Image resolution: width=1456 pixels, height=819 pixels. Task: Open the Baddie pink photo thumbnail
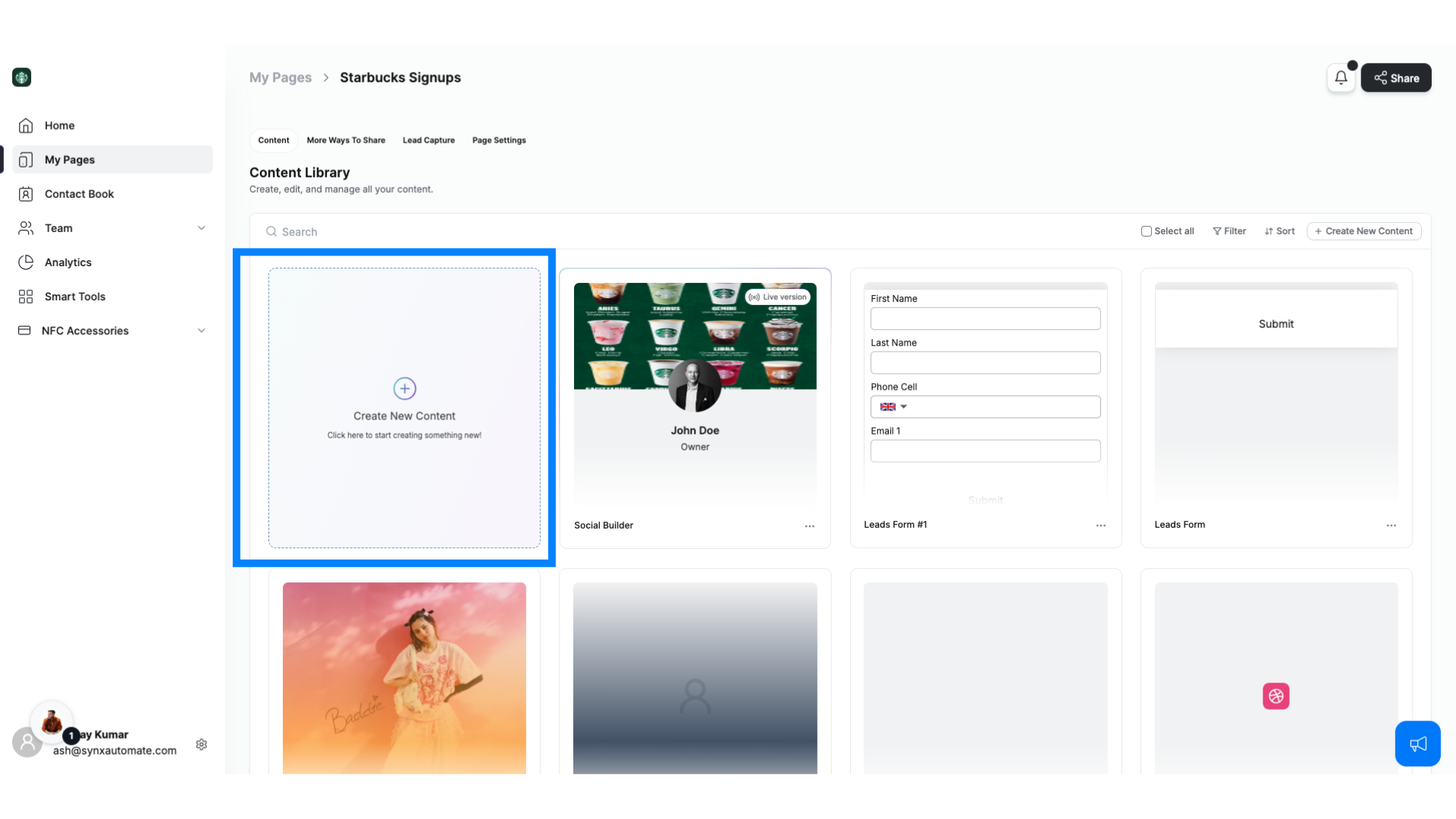[404, 678]
